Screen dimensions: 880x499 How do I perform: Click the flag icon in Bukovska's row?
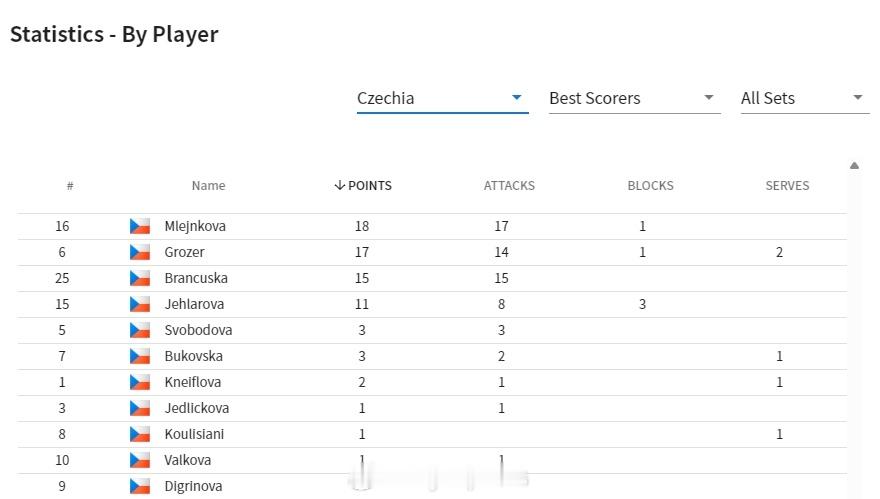click(140, 356)
